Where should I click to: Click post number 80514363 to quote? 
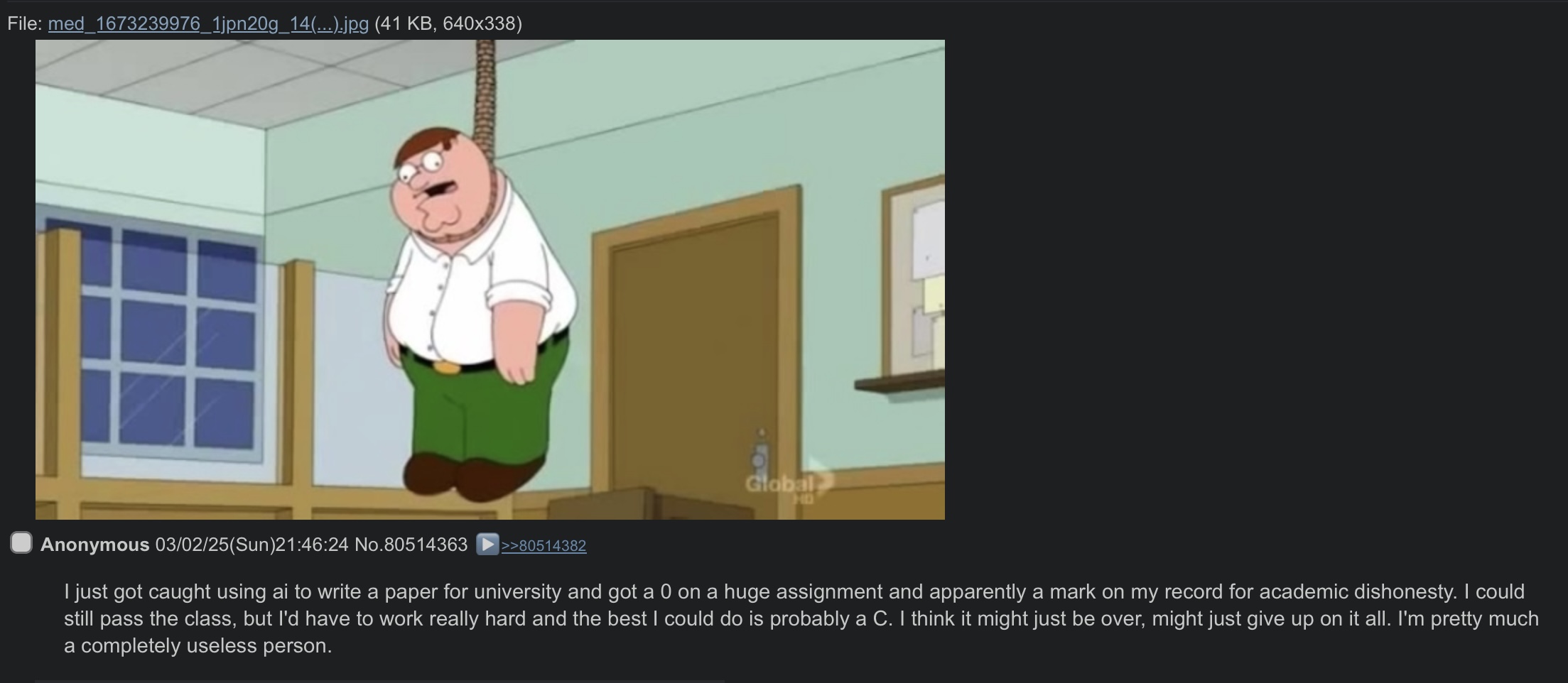(426, 545)
